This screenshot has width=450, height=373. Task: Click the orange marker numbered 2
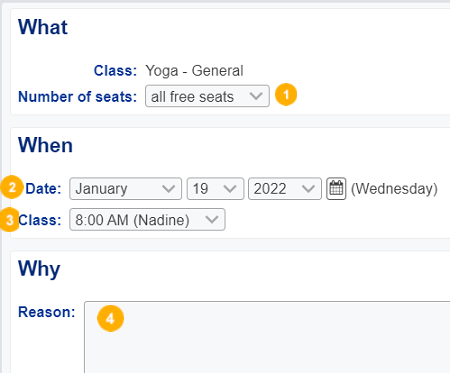click(12, 187)
